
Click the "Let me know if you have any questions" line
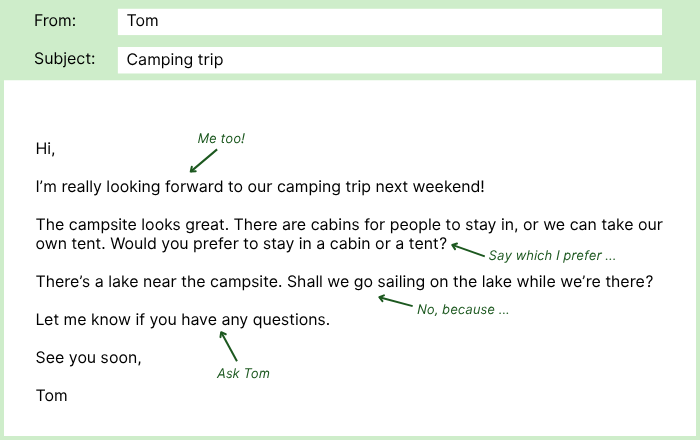click(x=182, y=320)
